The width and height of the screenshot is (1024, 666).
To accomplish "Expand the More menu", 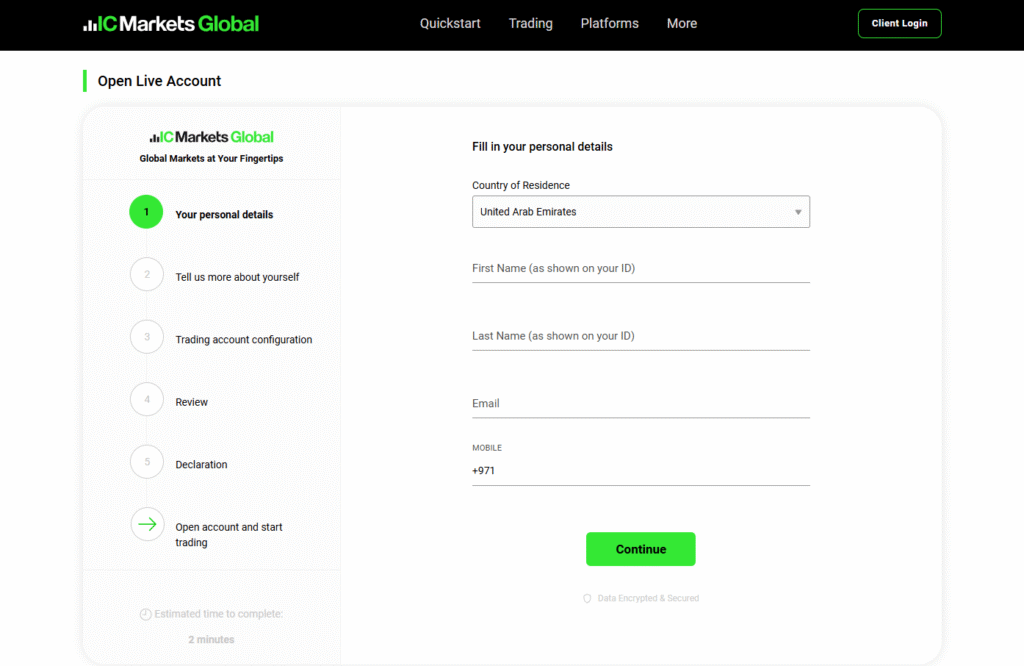I will (x=682, y=23).
